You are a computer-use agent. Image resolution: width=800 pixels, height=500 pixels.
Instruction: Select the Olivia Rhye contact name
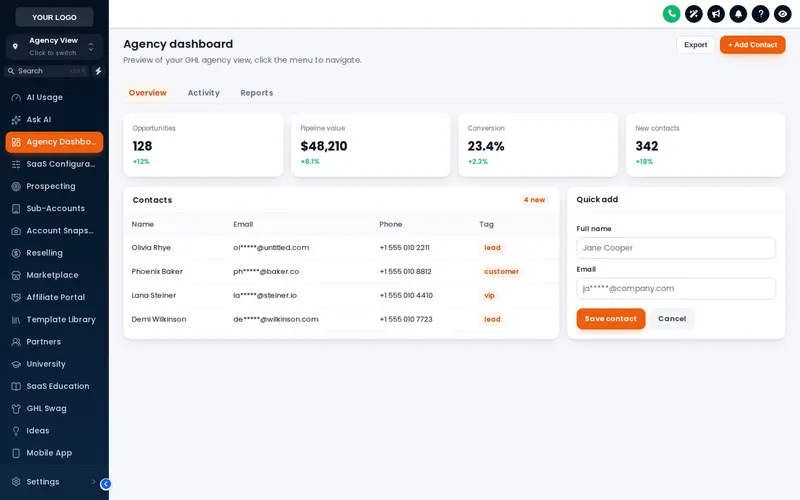[x=151, y=247]
